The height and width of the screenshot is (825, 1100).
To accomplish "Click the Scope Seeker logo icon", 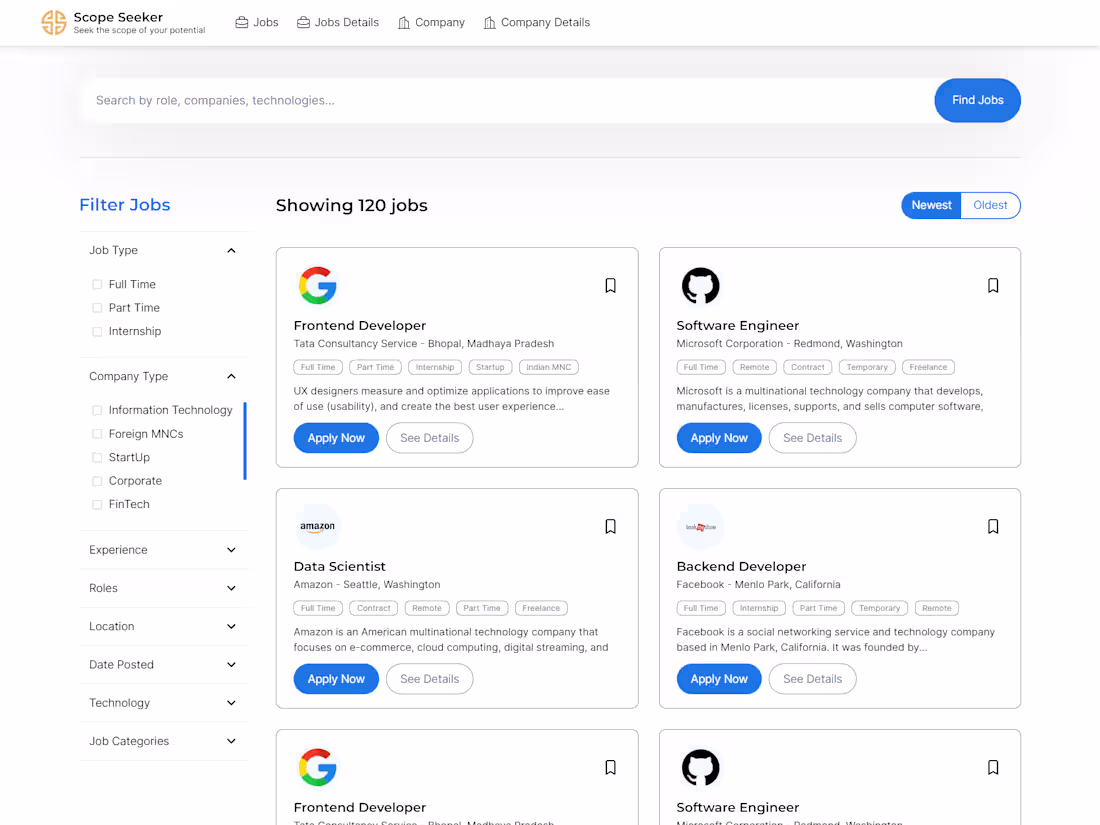I will pos(54,22).
